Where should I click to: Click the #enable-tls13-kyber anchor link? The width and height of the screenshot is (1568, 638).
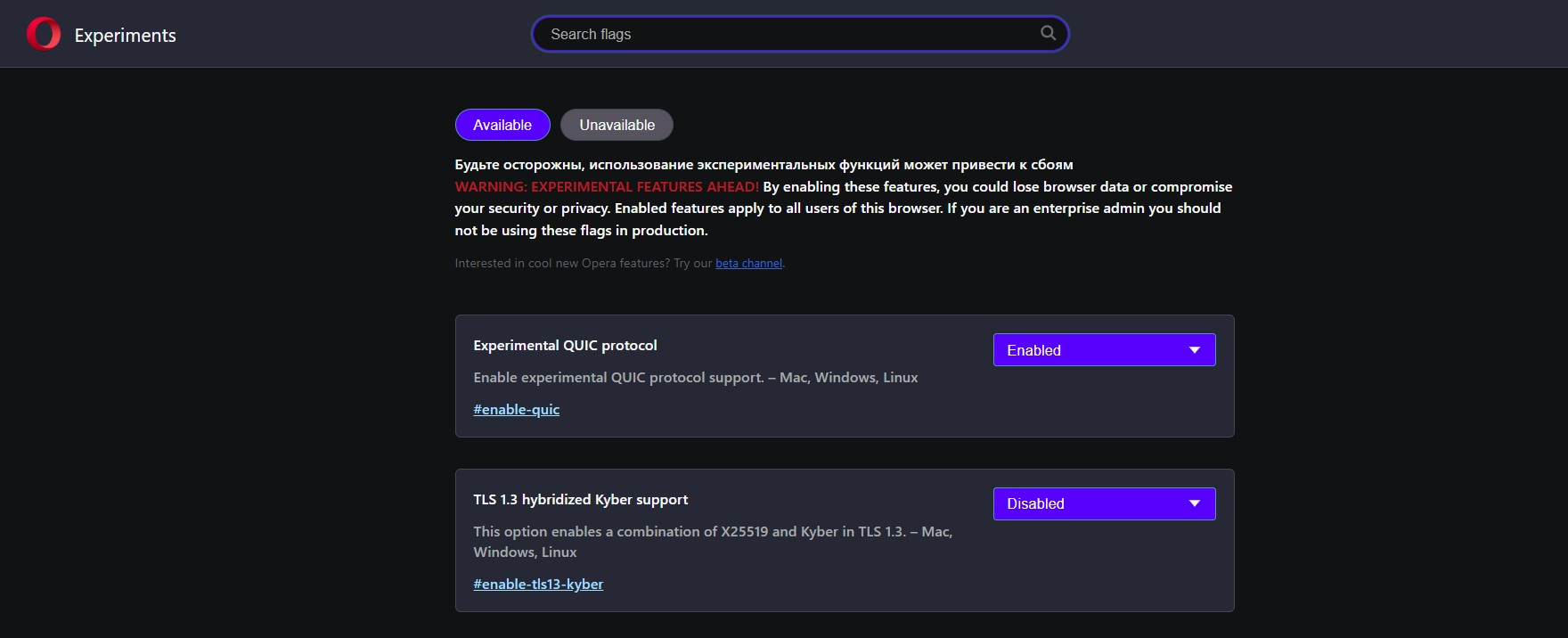(x=538, y=585)
